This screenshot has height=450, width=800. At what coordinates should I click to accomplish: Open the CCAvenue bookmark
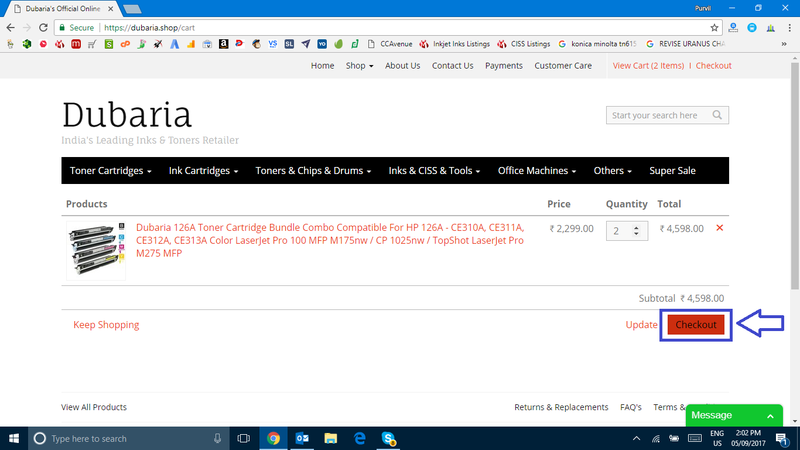tap(390, 44)
